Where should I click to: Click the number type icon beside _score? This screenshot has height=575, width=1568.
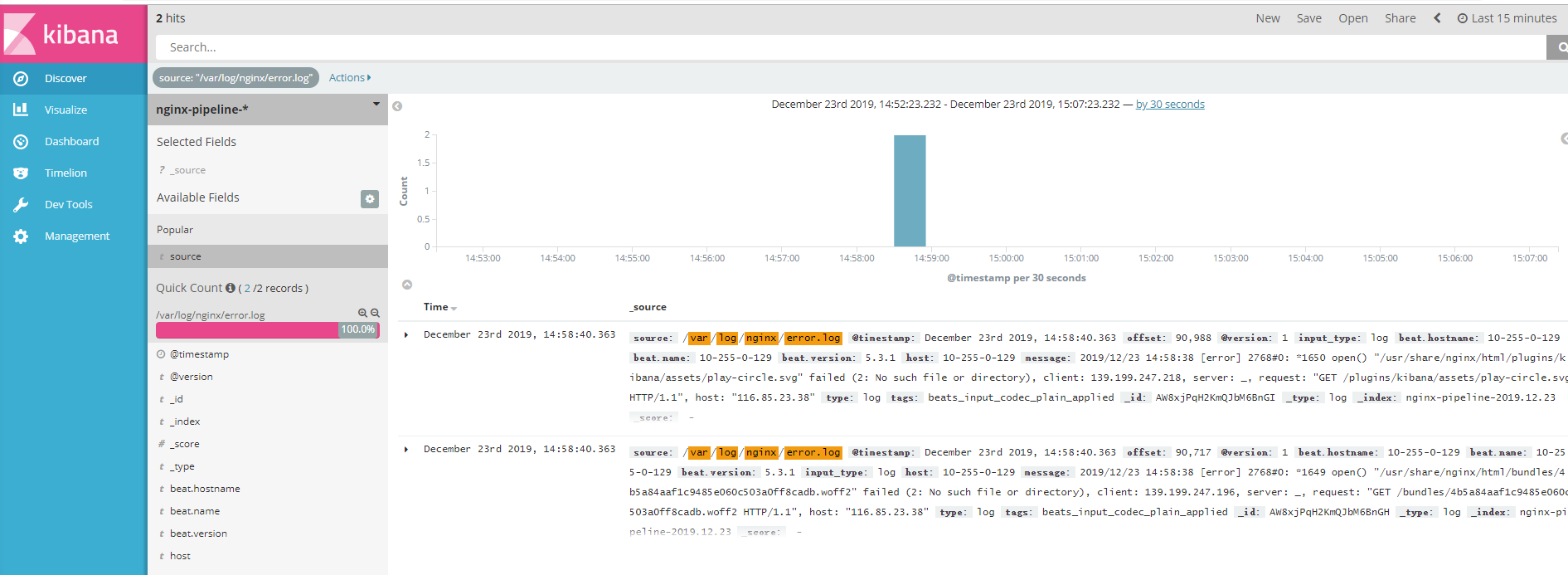pyautogui.click(x=162, y=444)
